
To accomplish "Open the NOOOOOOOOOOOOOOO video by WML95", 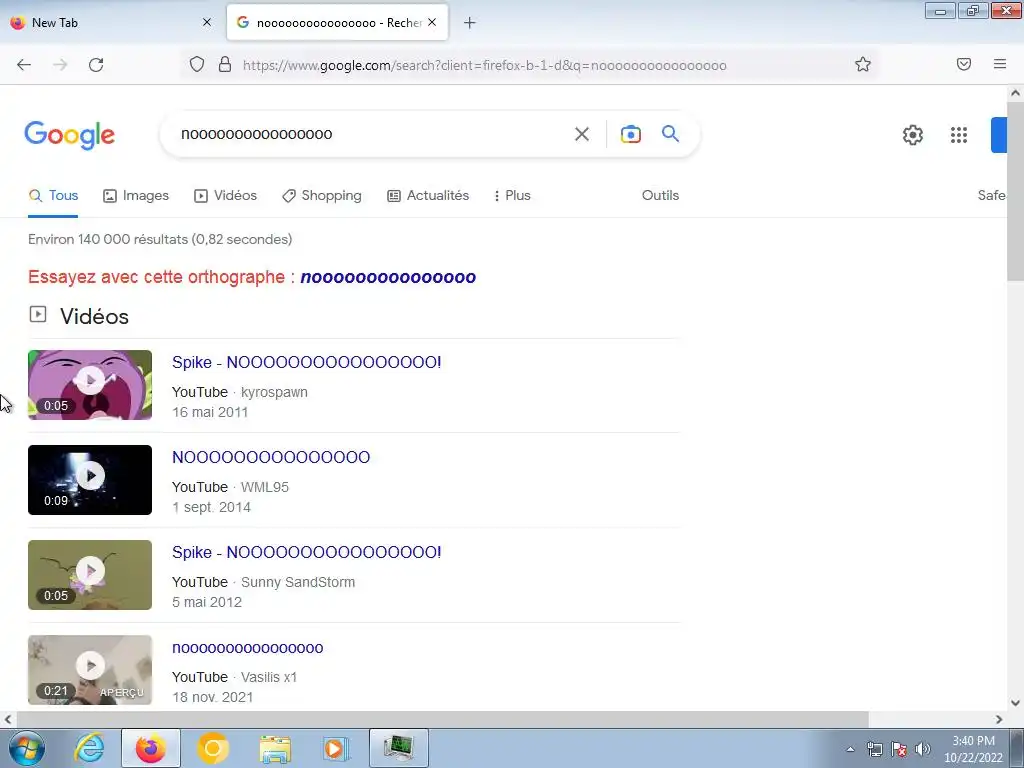I will (x=271, y=457).
